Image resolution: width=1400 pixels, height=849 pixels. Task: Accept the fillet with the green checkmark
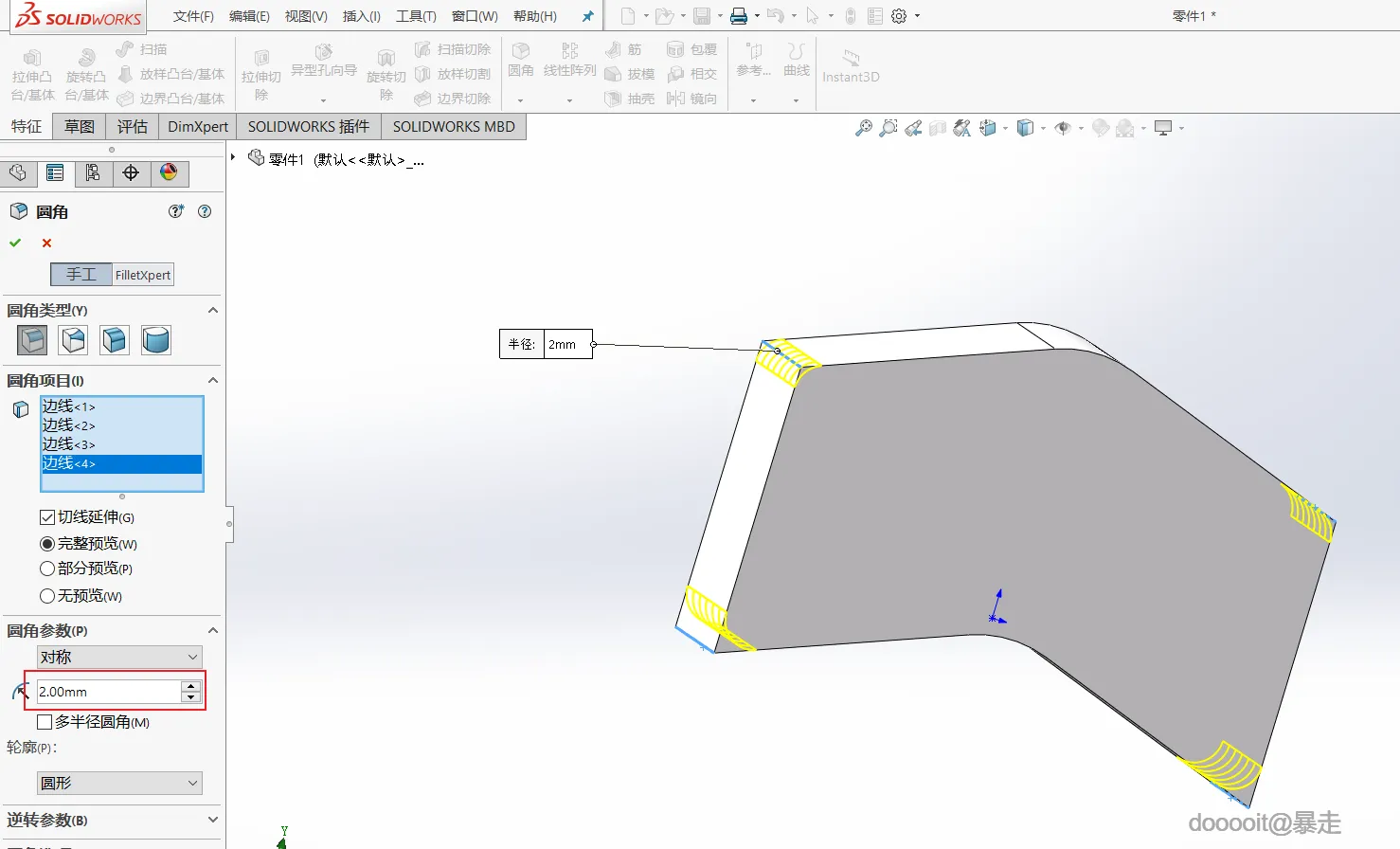pyautogui.click(x=15, y=244)
